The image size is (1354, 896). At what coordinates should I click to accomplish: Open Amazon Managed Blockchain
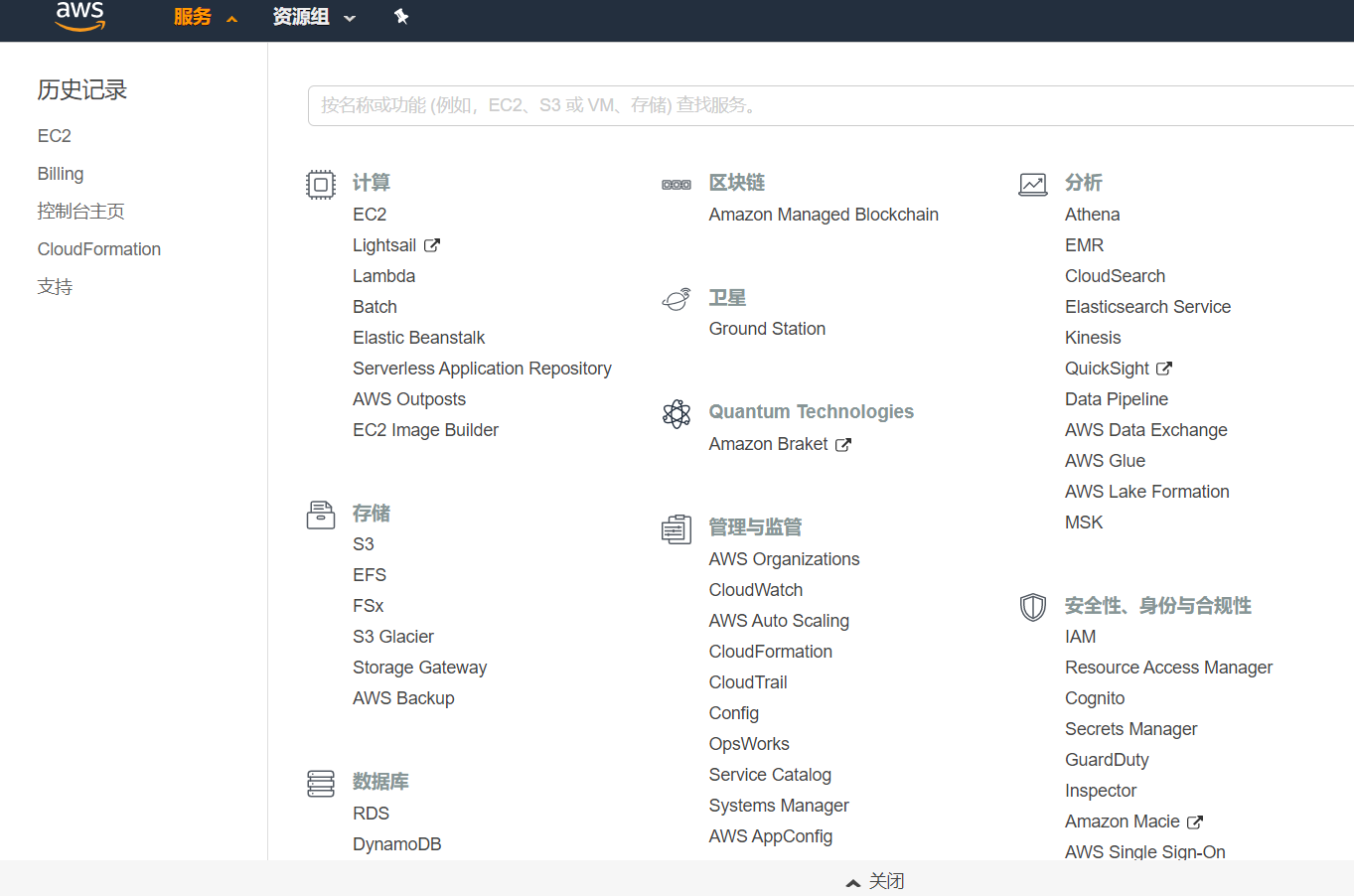(824, 215)
